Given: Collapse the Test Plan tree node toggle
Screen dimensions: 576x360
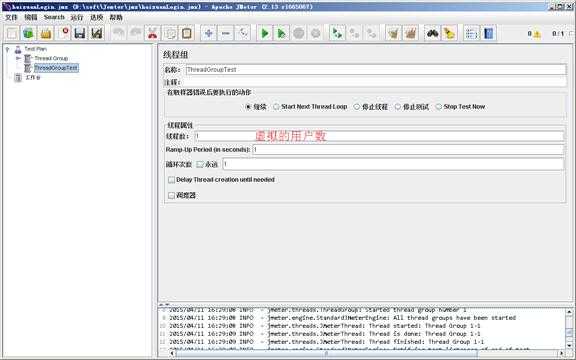Looking at the screenshot, I should coord(7,49).
